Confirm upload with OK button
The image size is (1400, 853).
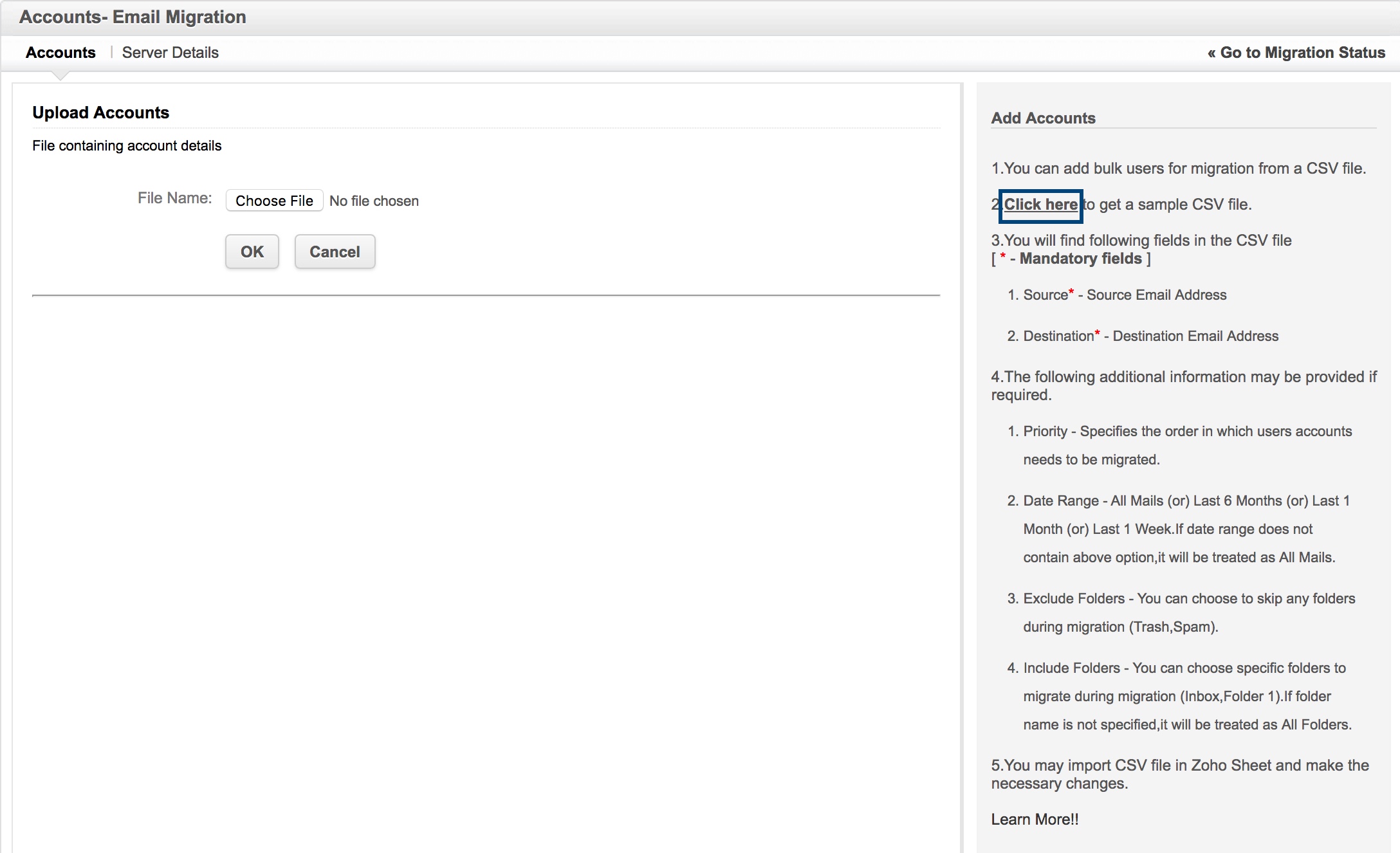click(x=252, y=252)
